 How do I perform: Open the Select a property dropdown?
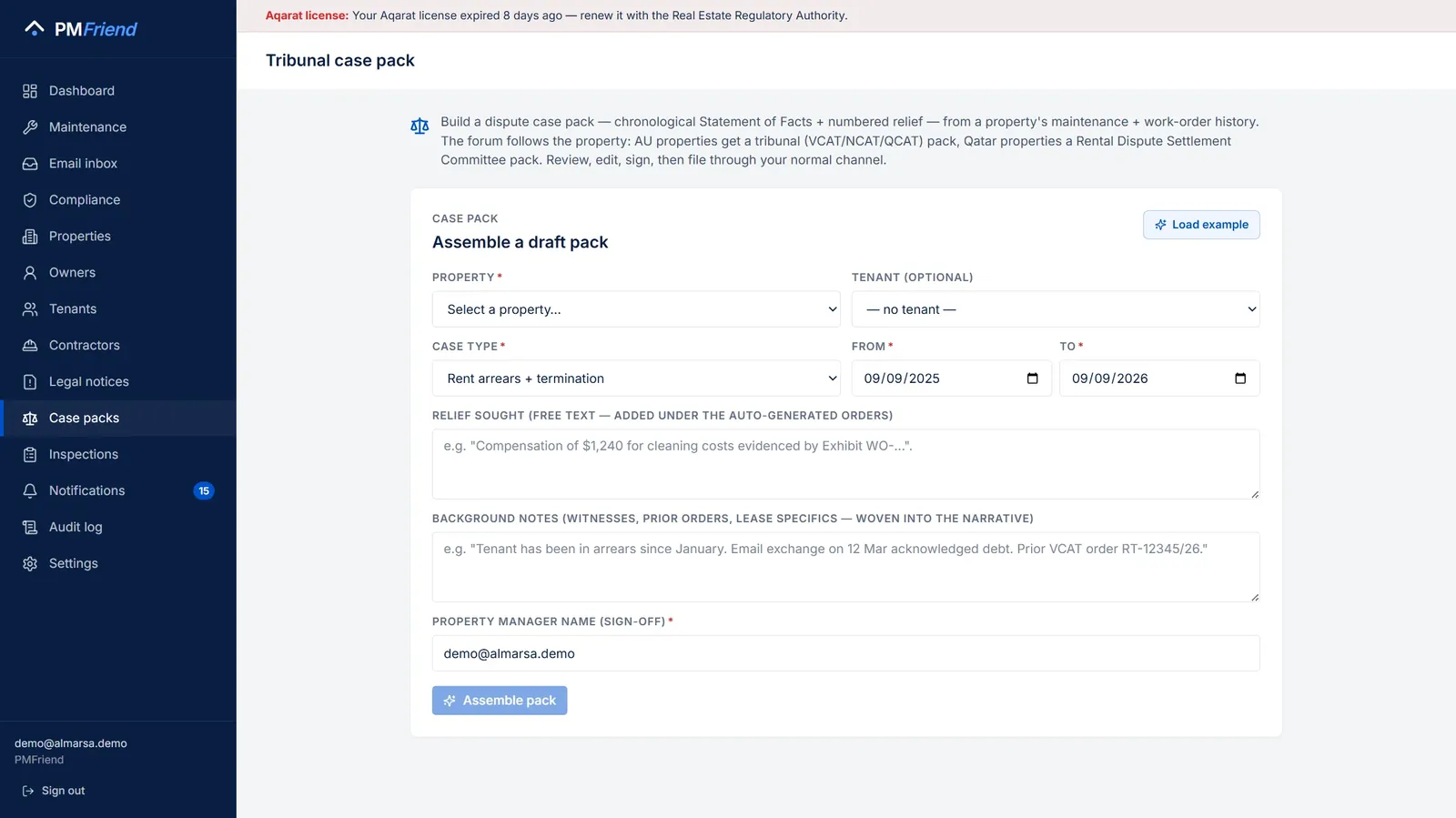pos(636,309)
